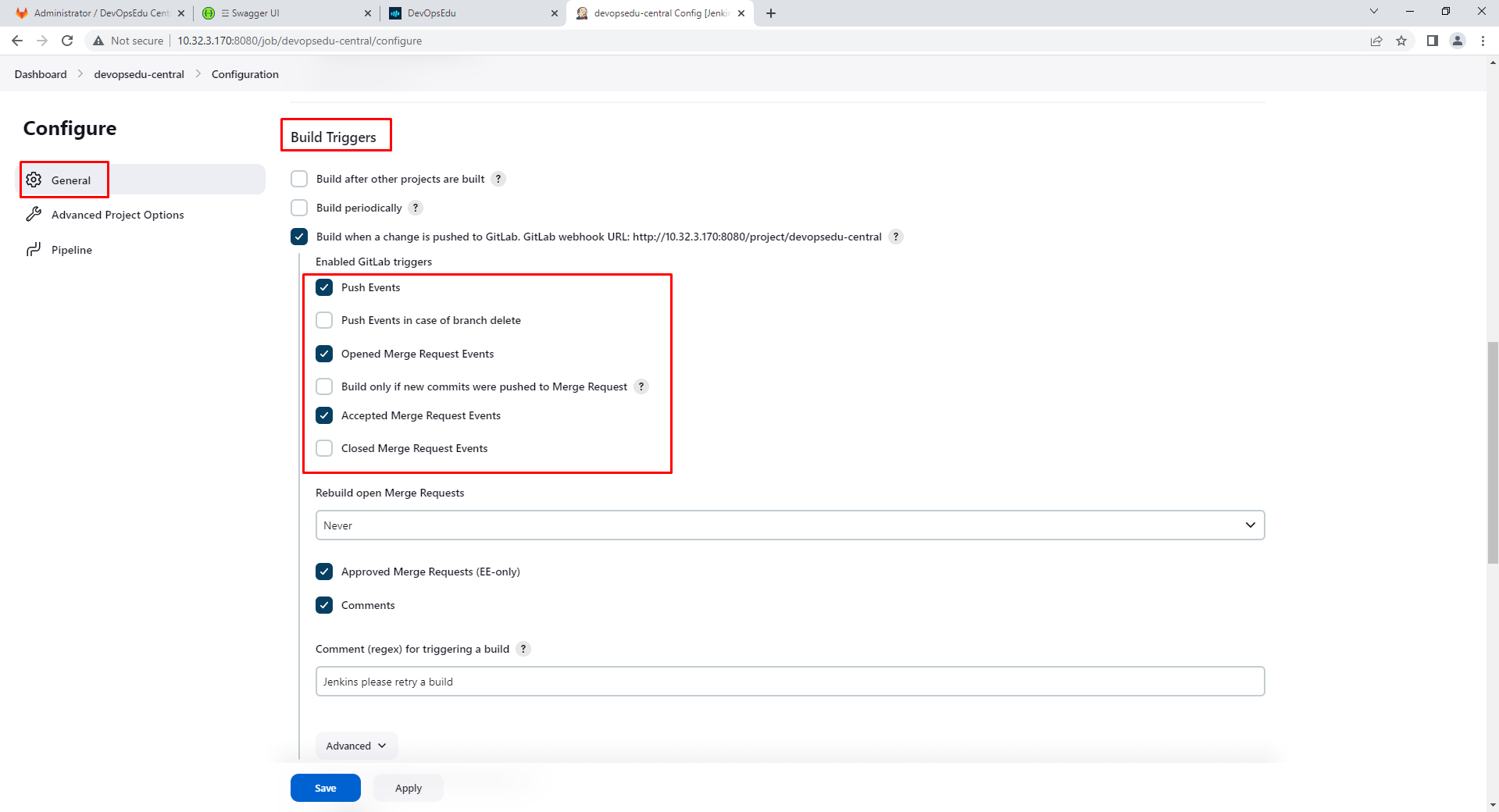The height and width of the screenshot is (812, 1499).
Task: Uncheck Build when change pushed to GitLab
Action: pos(299,237)
